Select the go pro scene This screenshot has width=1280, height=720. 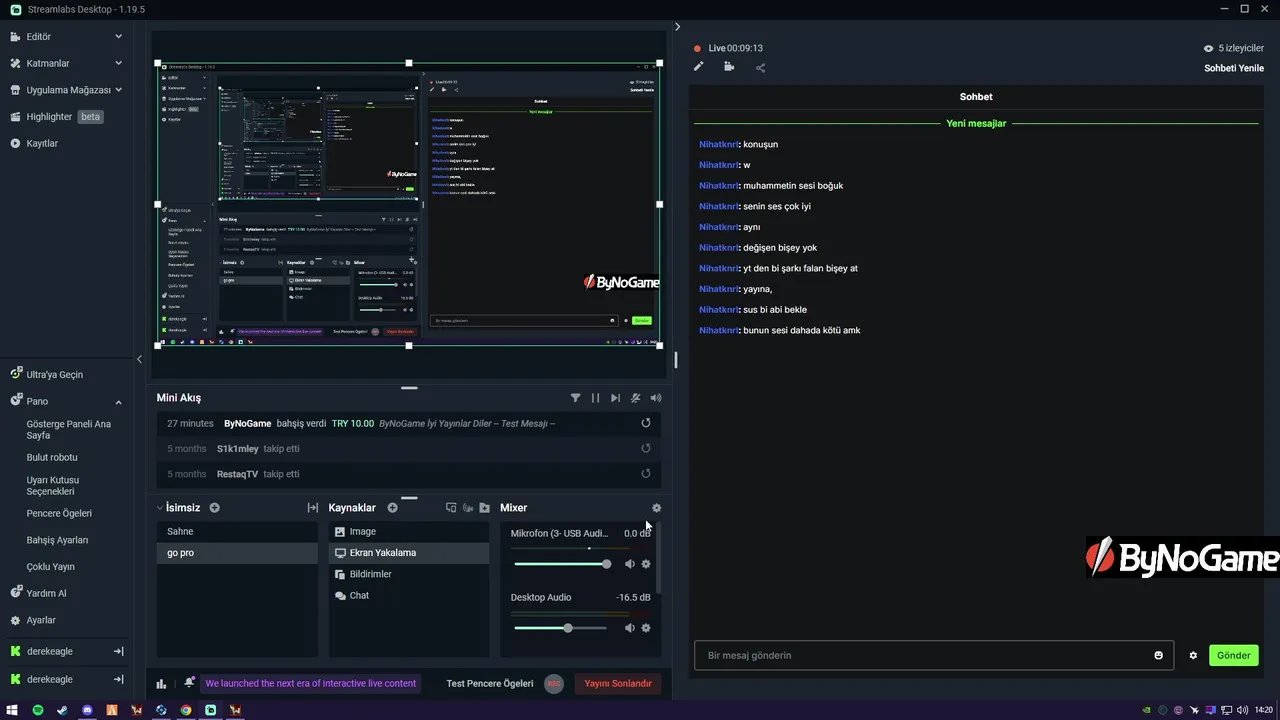(x=237, y=553)
